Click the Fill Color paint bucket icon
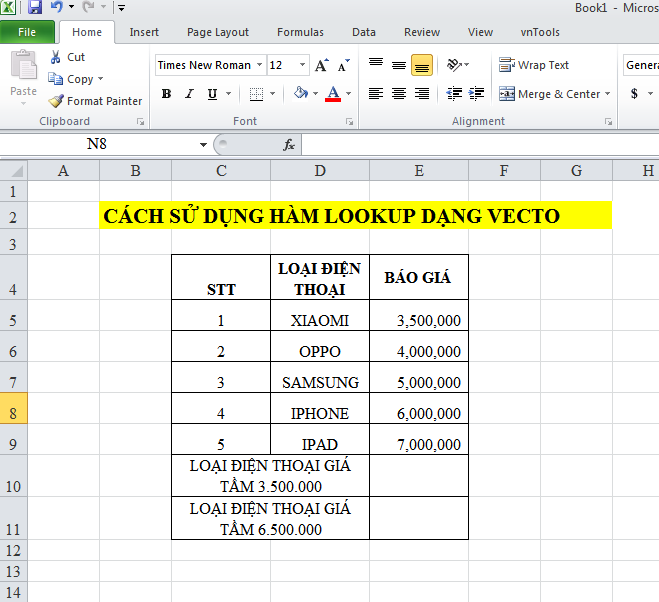659x602 pixels. [x=301, y=93]
